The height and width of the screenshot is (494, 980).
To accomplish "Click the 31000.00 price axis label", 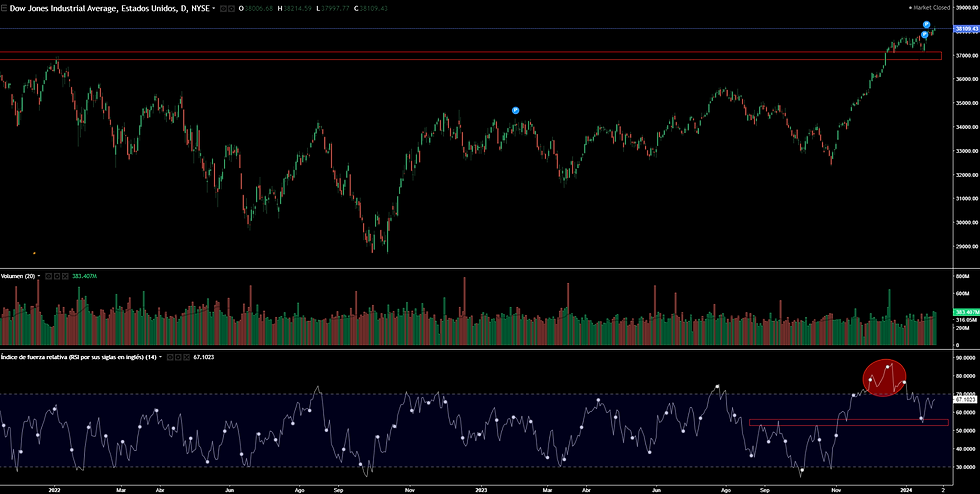I will coord(966,199).
